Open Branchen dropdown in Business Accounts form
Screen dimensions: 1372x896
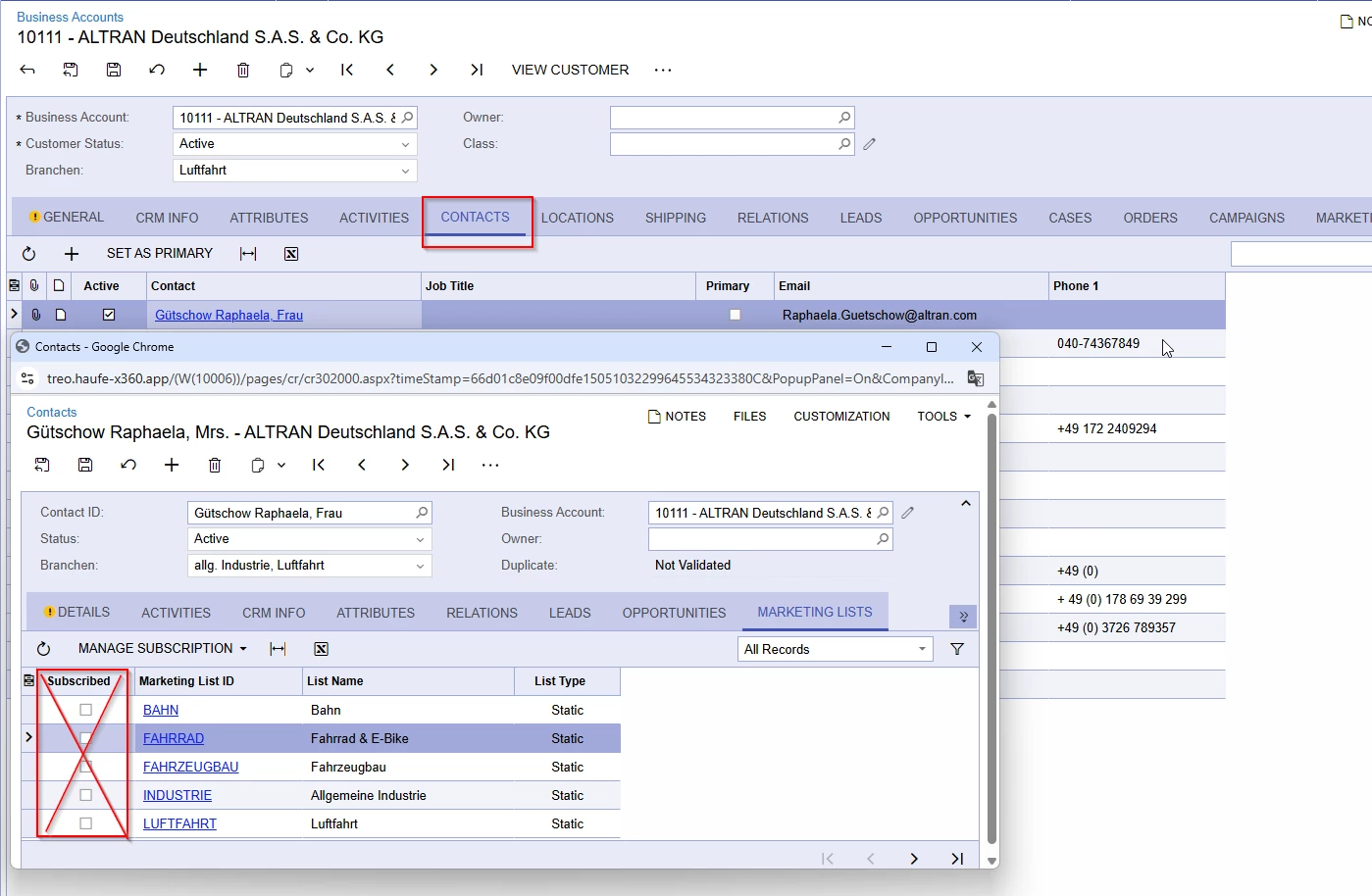(x=405, y=171)
